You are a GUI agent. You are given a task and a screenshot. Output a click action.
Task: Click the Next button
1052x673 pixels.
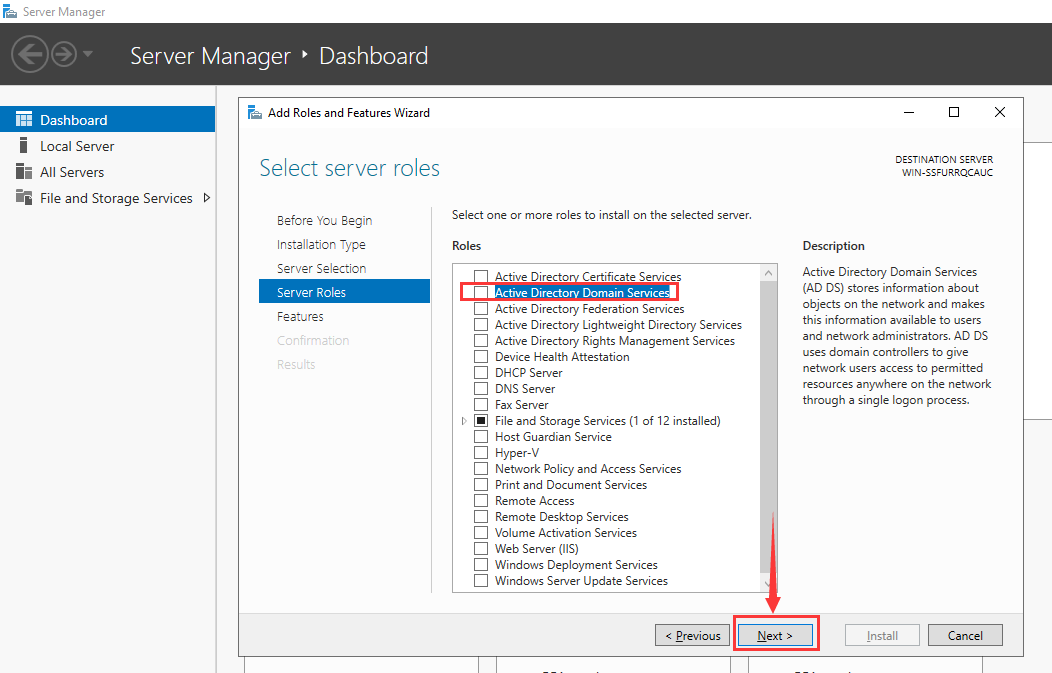click(x=775, y=636)
